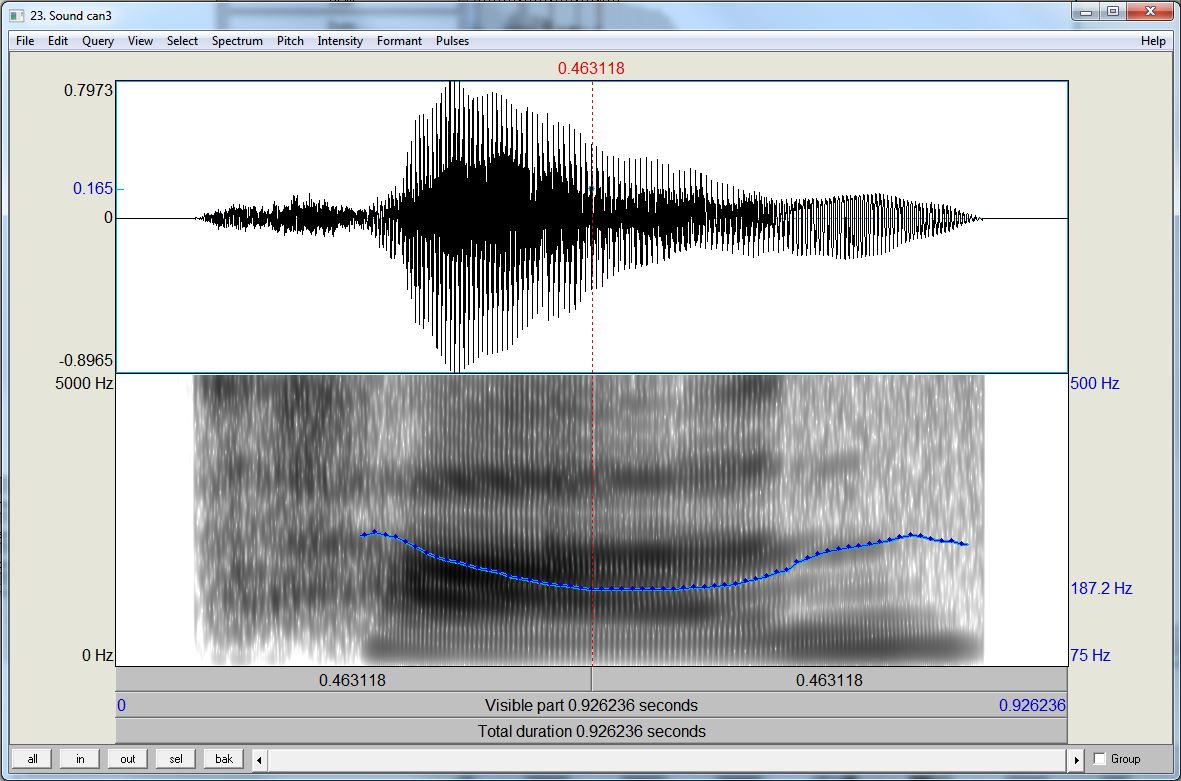The image size is (1181, 781).
Task: Open the Spectrum menu
Action: [x=237, y=41]
